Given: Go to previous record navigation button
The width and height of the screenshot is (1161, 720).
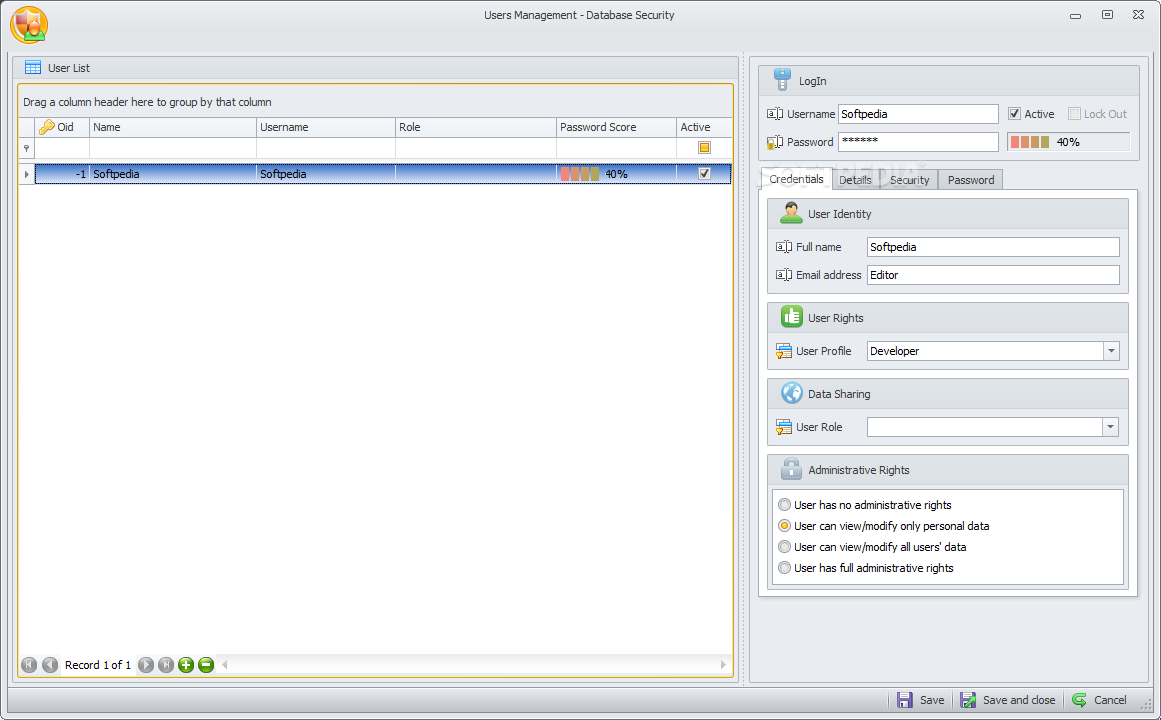Looking at the screenshot, I should (50, 664).
